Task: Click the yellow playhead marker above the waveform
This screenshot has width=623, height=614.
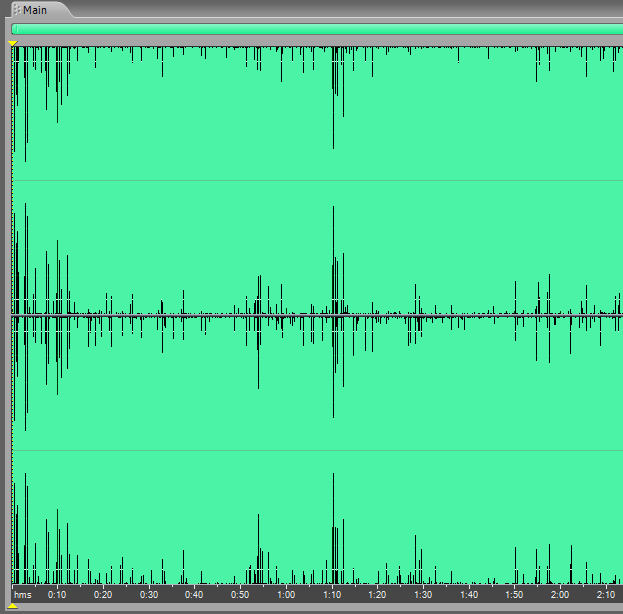Action: tap(13, 43)
